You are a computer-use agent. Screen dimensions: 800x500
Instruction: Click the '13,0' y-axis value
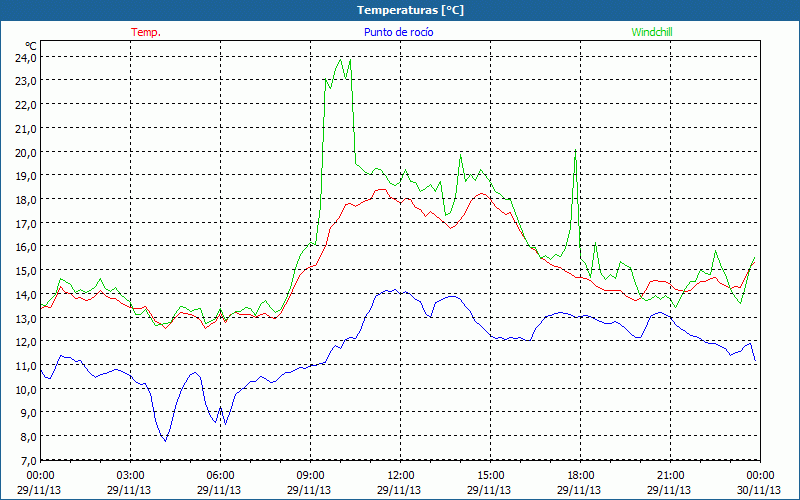click(25, 318)
